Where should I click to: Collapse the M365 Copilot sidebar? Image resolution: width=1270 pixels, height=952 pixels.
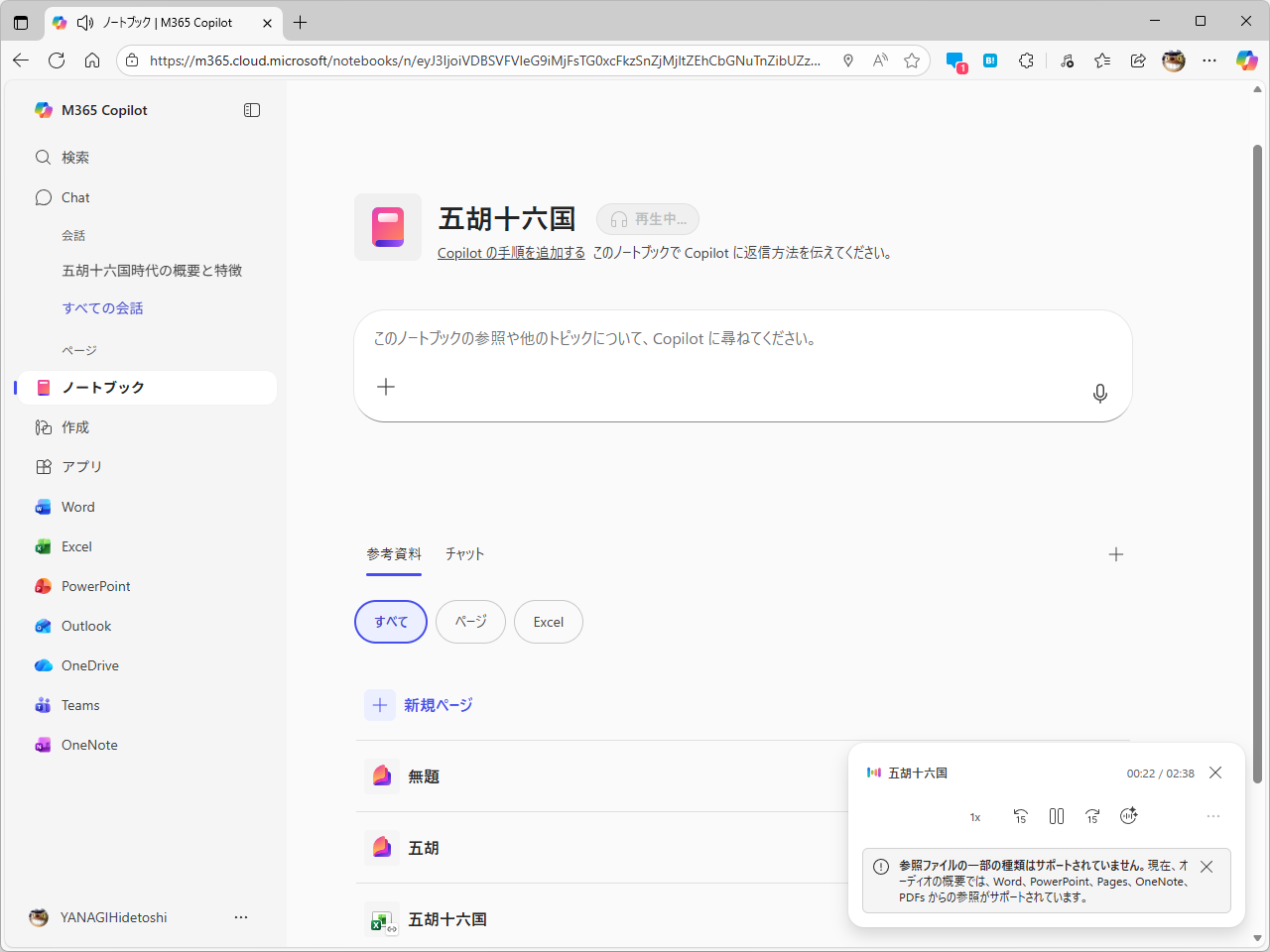[252, 110]
